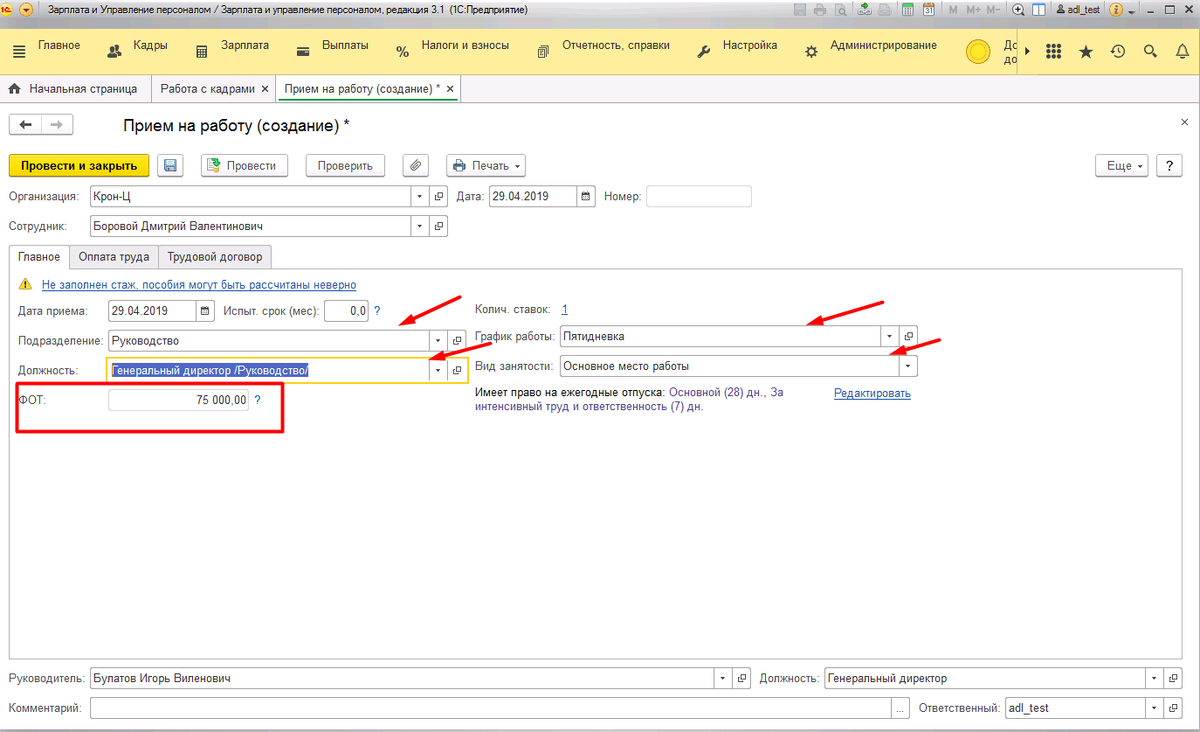
Task: Click the home icon of Начальная страница
Action: pos(15,89)
